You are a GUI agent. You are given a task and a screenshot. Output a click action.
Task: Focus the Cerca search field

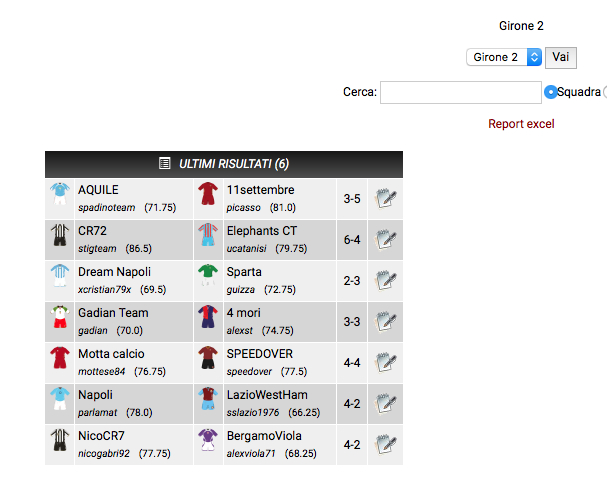pos(460,92)
